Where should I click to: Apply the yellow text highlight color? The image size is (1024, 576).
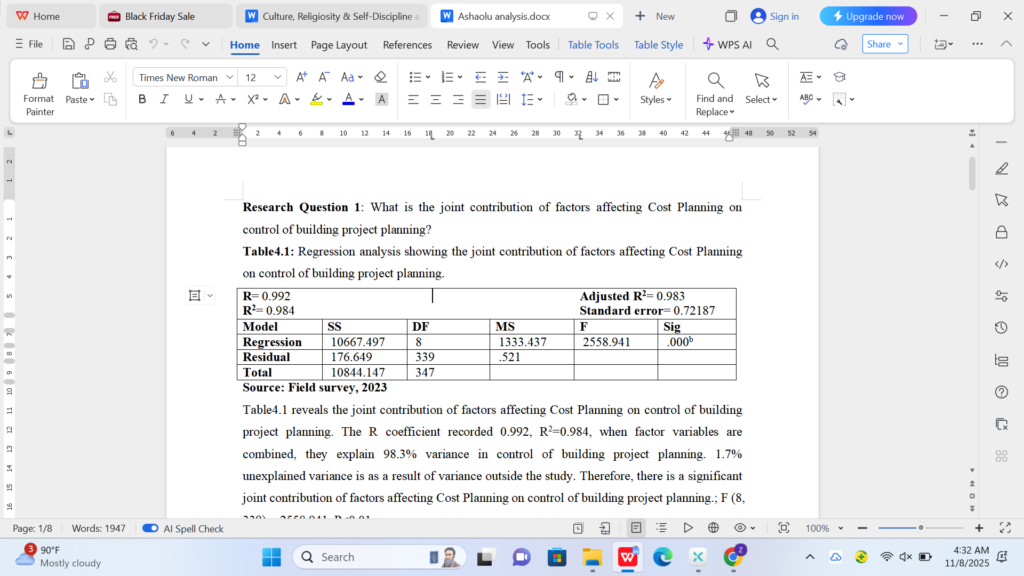tap(316, 99)
